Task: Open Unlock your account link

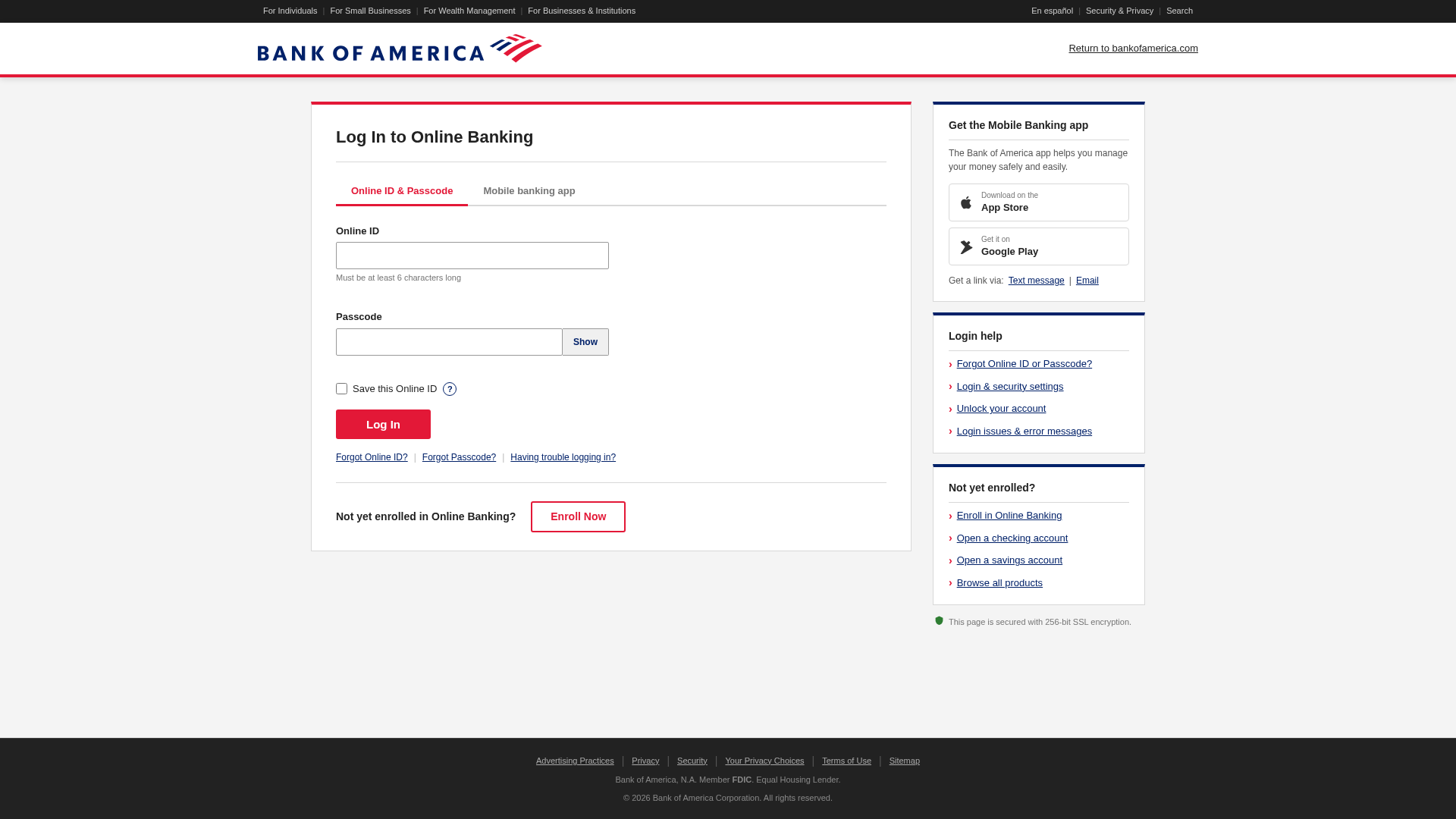Action: (x=1001, y=409)
